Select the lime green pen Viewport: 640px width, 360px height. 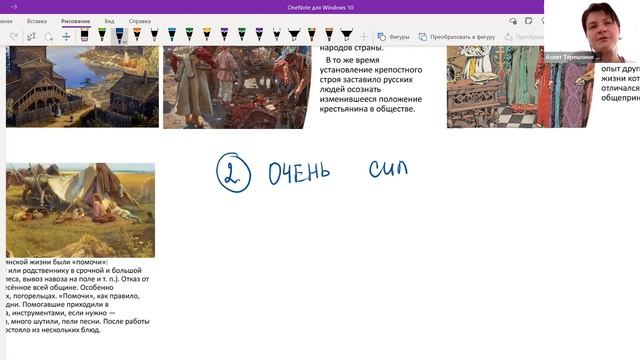coord(102,35)
